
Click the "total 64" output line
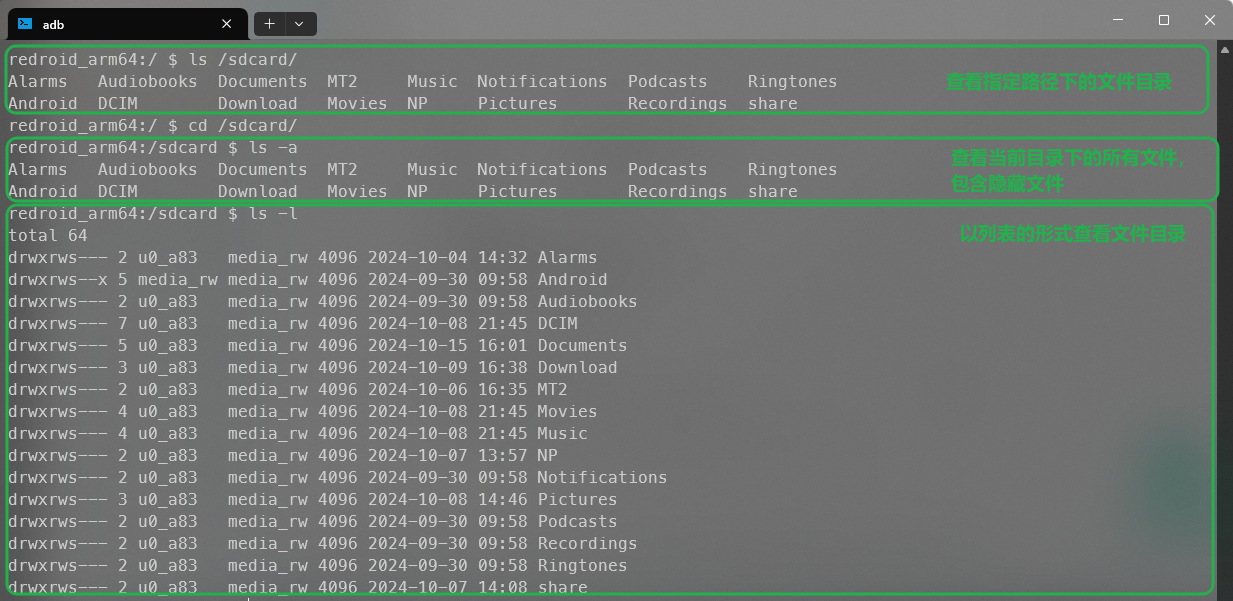48,235
